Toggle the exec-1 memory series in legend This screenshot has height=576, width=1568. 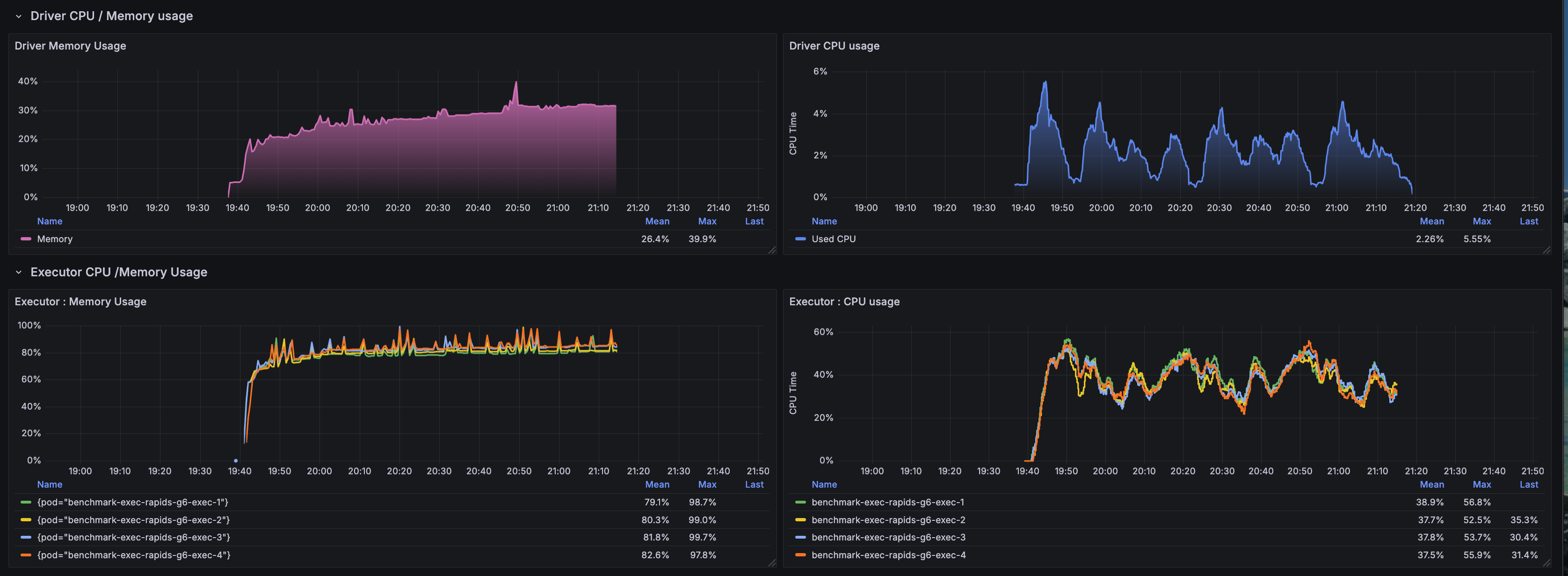[x=132, y=503]
